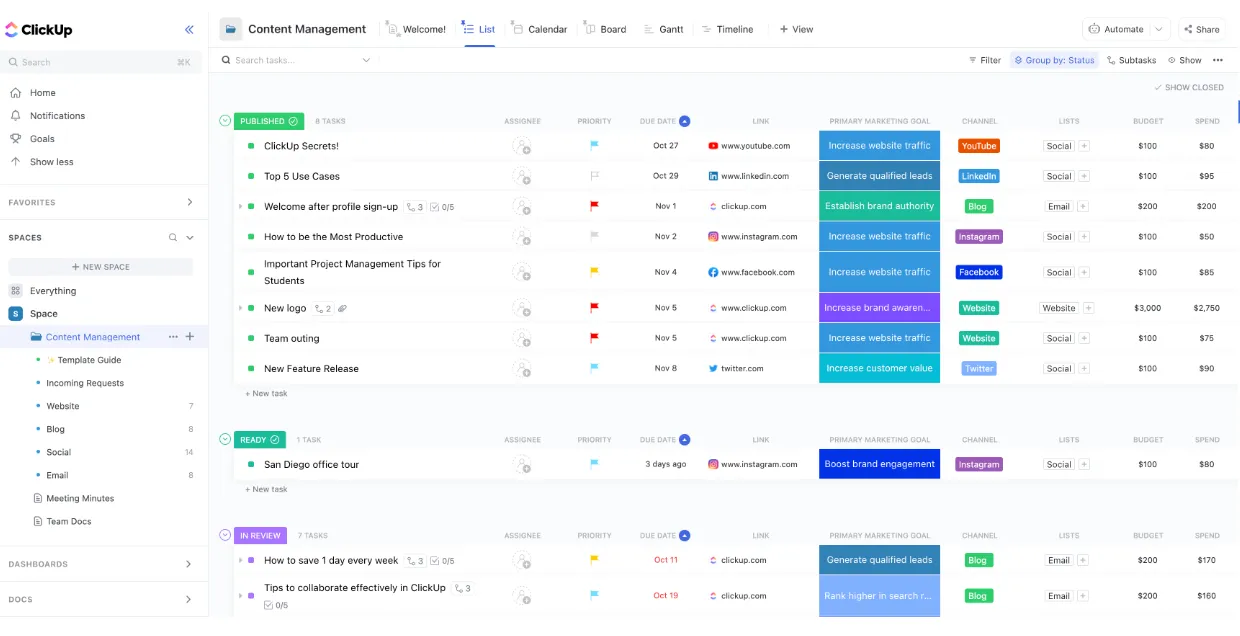The height and width of the screenshot is (636, 1240).
Task: Expand the Docs section
Action: [189, 600]
